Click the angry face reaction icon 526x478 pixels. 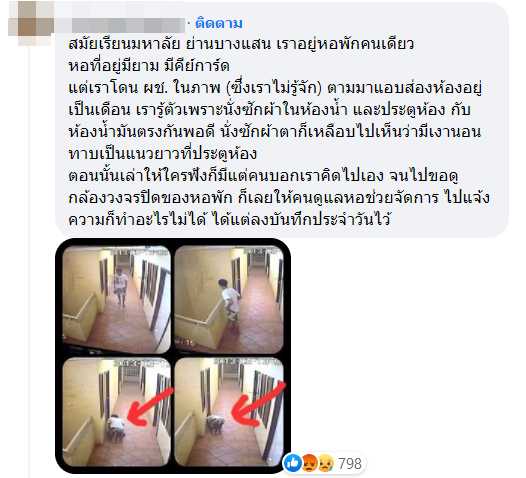coord(310,464)
